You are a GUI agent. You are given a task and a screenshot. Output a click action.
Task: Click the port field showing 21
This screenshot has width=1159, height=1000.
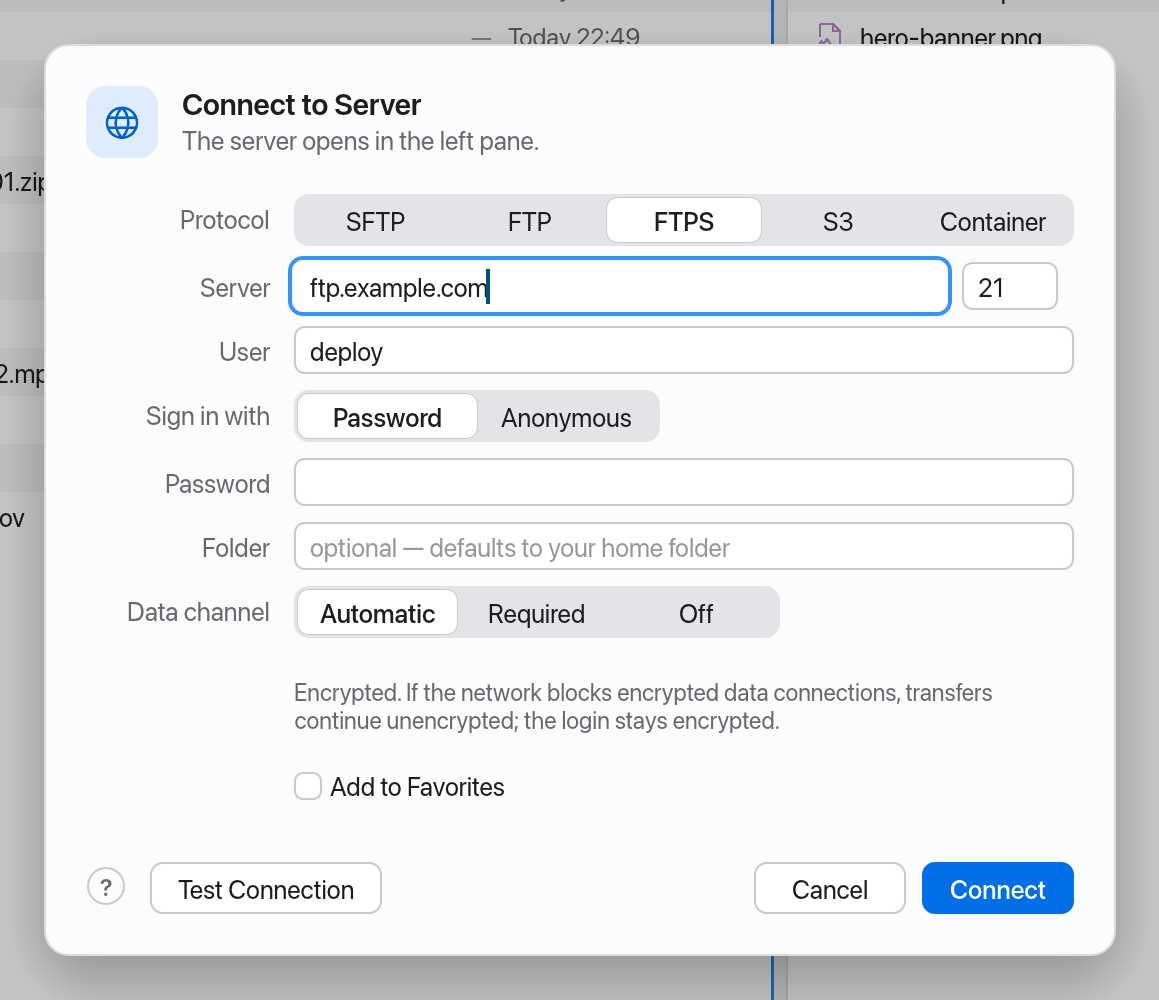click(x=1010, y=287)
